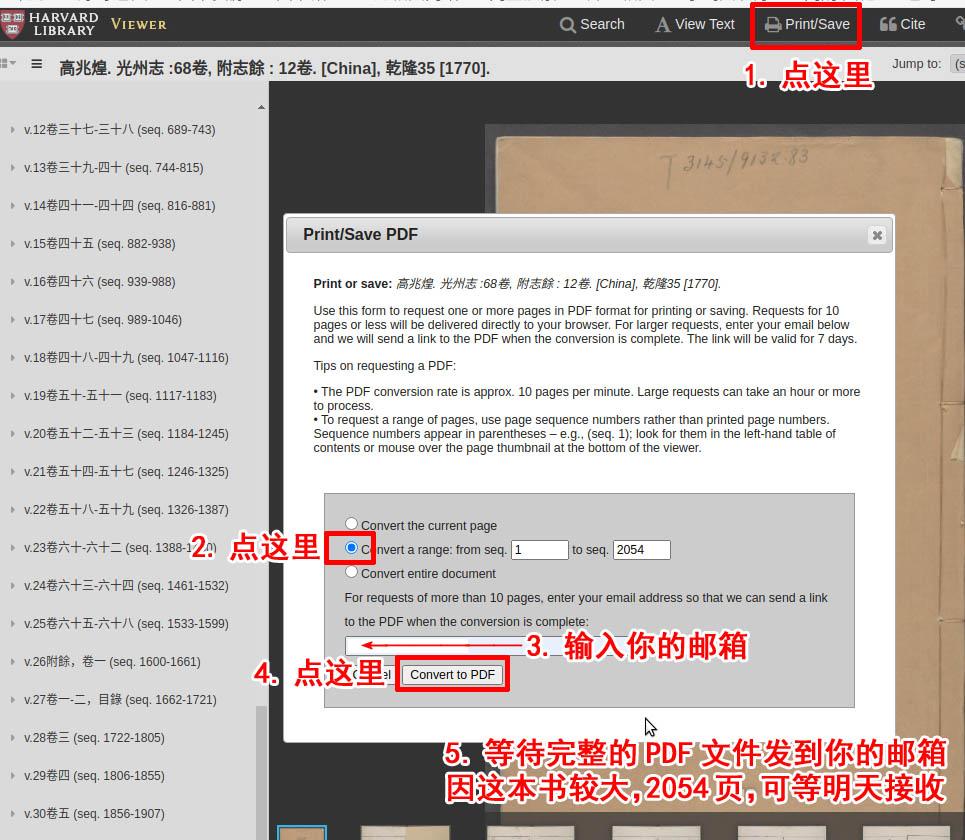Click the View Text icon

(x=663, y=25)
